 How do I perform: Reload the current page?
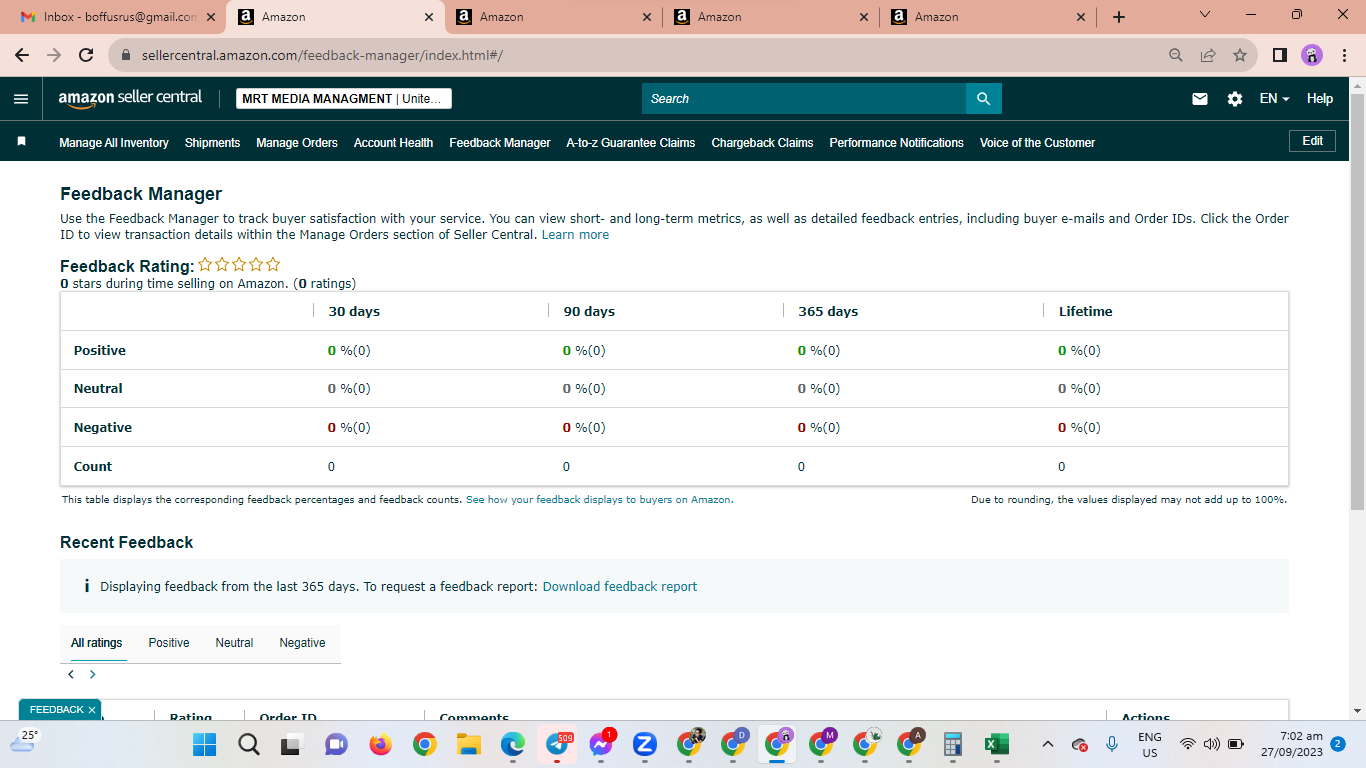86,55
